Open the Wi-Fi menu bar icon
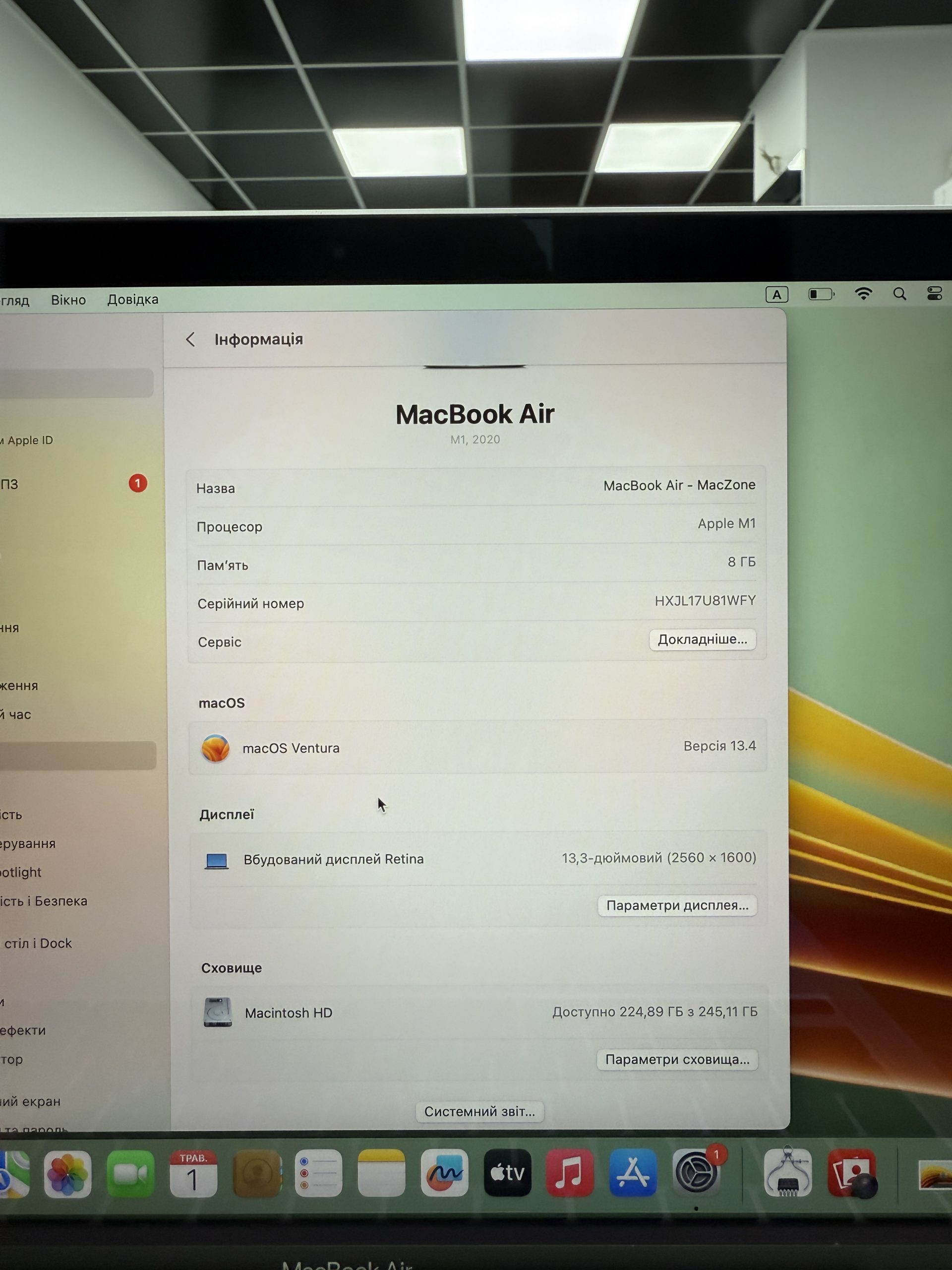 point(863,294)
